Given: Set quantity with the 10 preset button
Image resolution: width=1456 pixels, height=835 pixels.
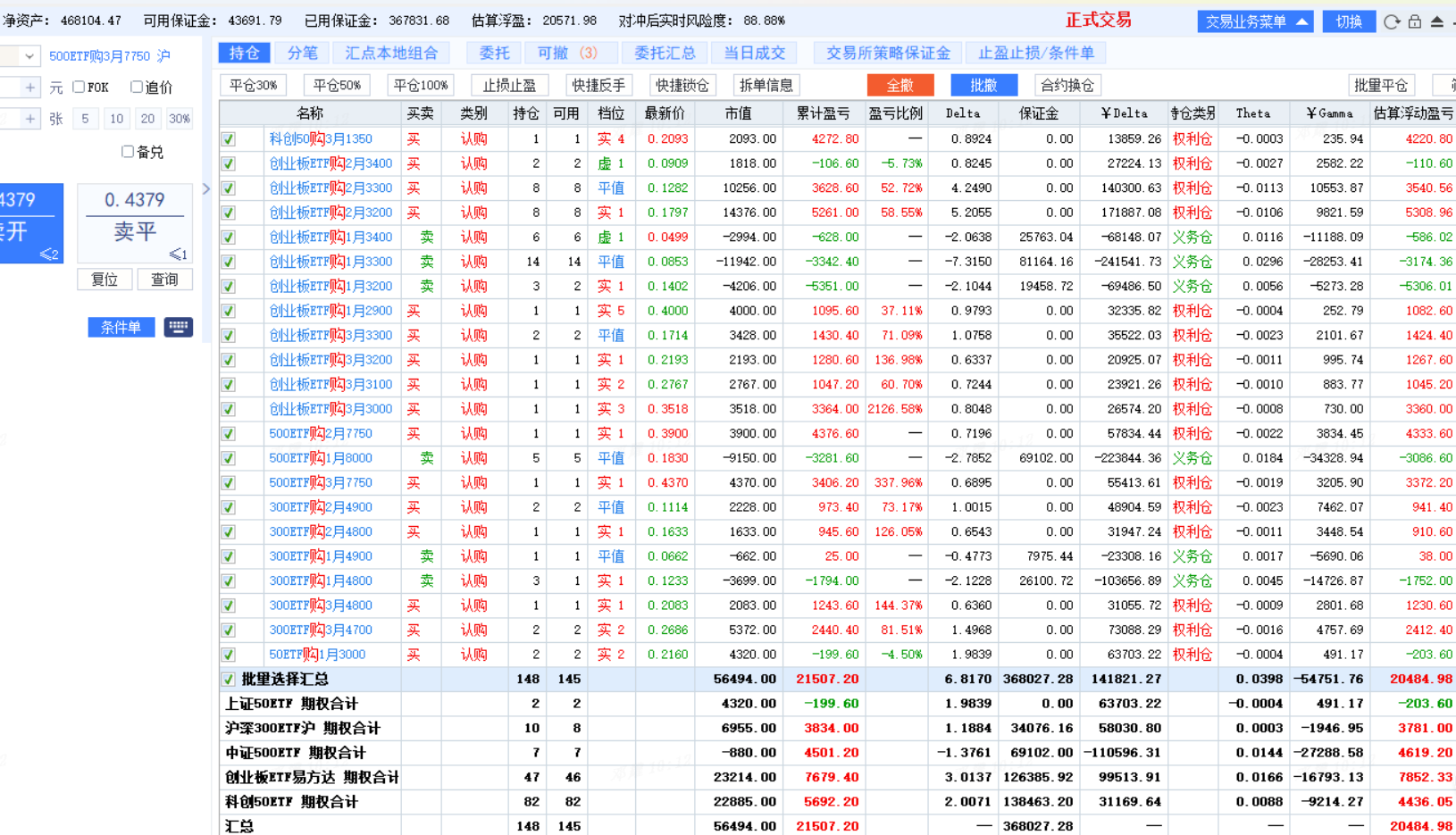Looking at the screenshot, I should (x=117, y=119).
